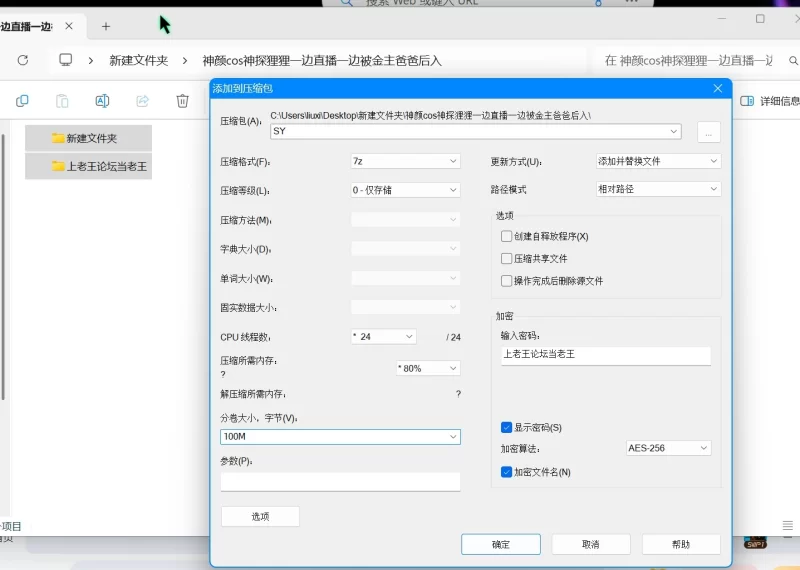The width and height of the screenshot is (800, 570).
Task: Click the Explorer list view icon bottom right
Action: click(788, 525)
